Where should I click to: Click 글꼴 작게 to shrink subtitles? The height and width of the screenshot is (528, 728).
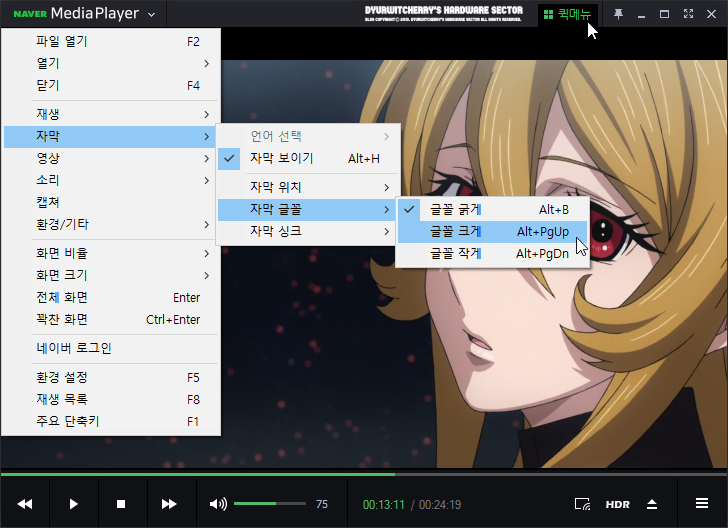[493, 254]
